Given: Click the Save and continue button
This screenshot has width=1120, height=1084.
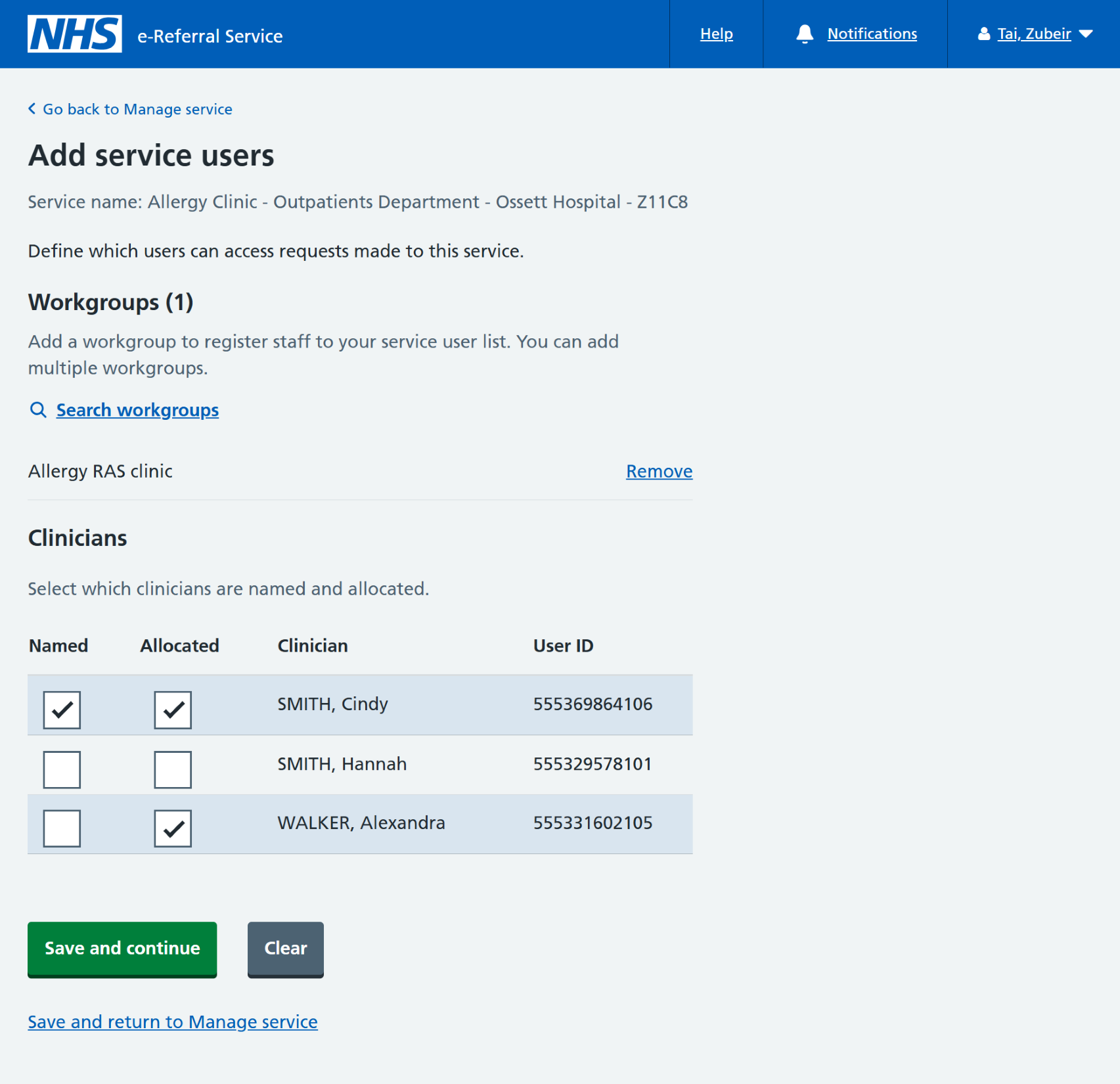Looking at the screenshot, I should tap(122, 949).
